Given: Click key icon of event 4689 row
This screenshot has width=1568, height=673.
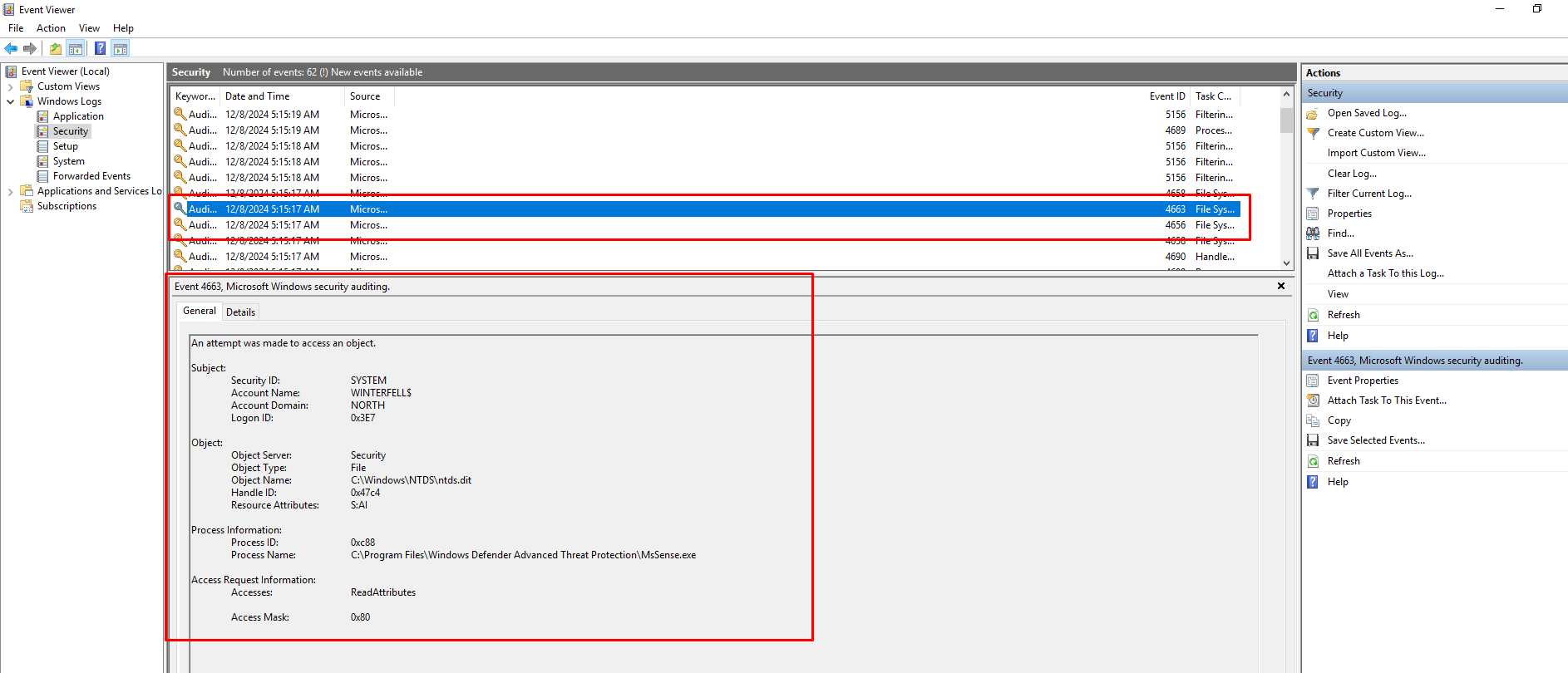Looking at the screenshot, I should (180, 130).
